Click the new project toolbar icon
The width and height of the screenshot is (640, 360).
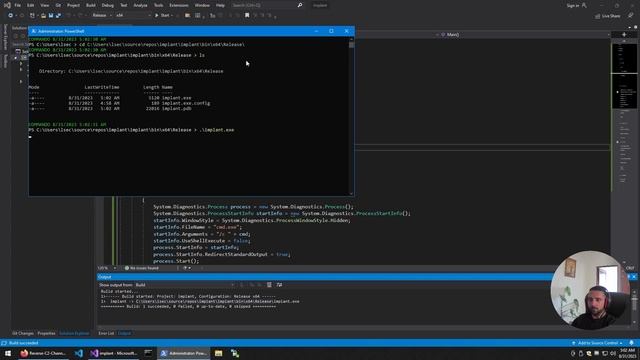32,16
